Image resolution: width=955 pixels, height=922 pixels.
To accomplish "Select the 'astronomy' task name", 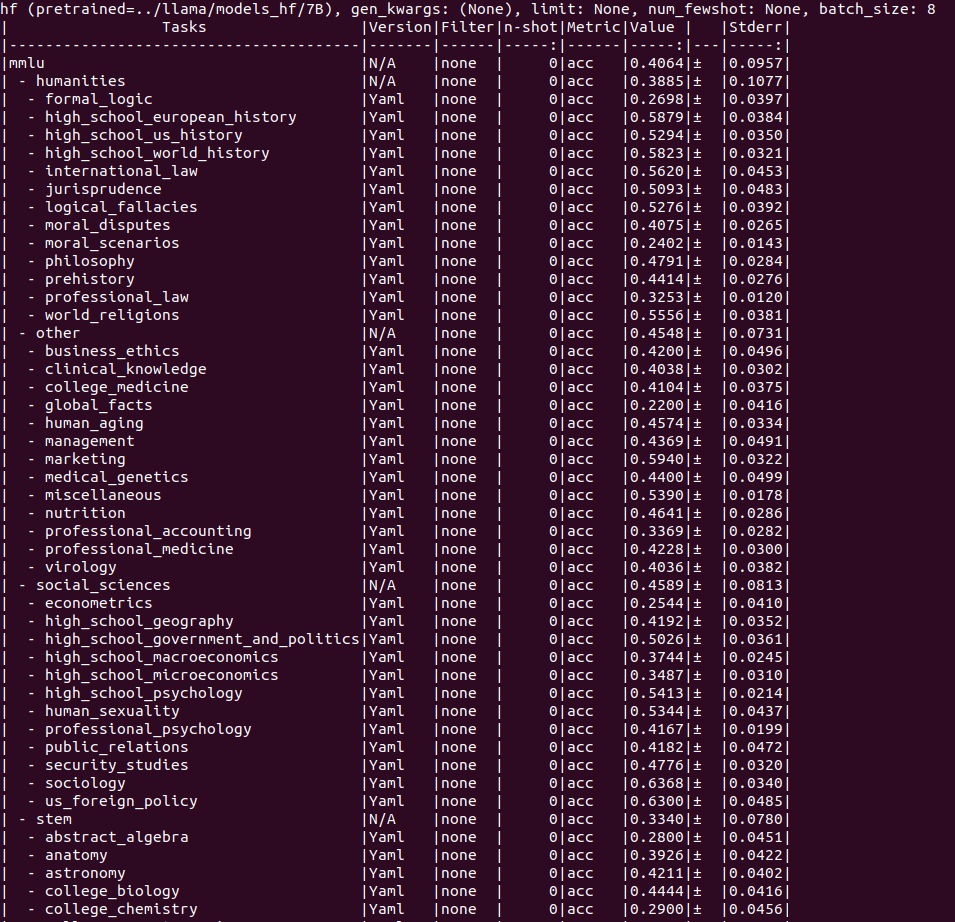I will (x=85, y=873).
